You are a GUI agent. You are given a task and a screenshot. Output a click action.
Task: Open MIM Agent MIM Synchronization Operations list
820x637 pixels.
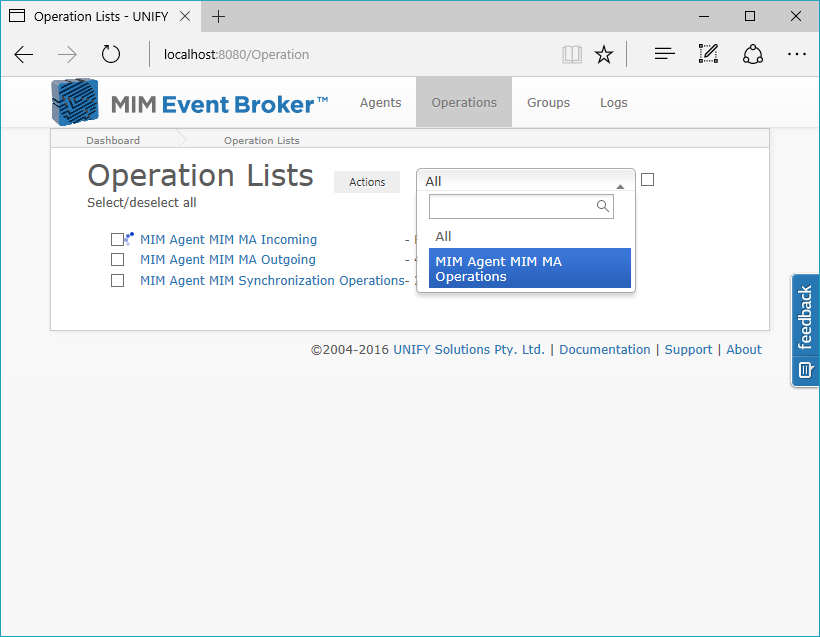[x=272, y=281]
